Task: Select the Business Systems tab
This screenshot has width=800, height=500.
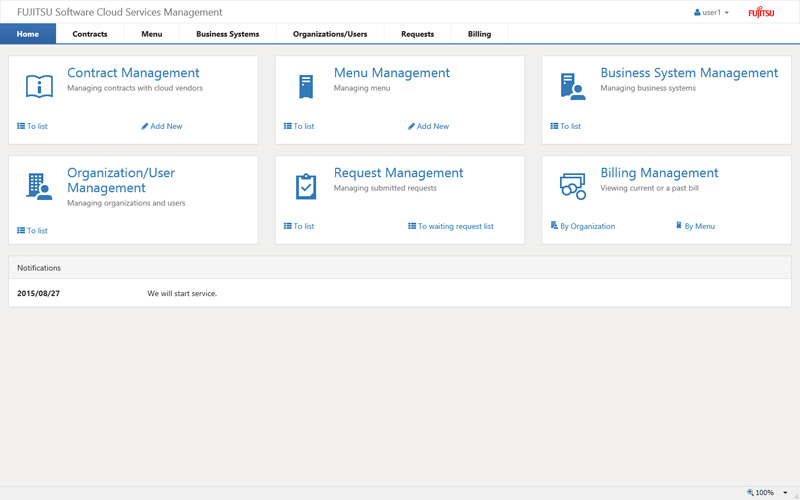Action: (228, 34)
